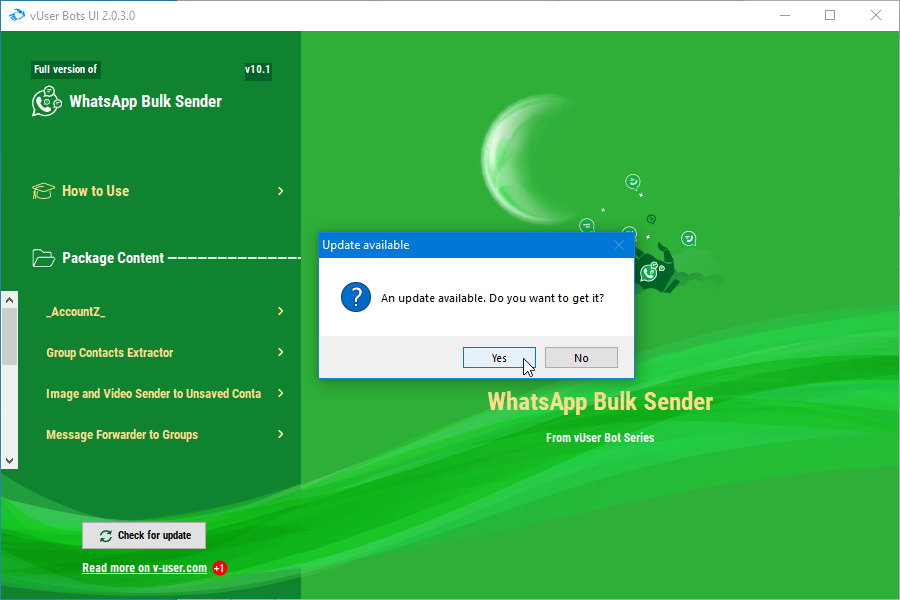Close the Update available dialog
Image resolution: width=900 pixels, height=600 pixels.
(x=619, y=245)
